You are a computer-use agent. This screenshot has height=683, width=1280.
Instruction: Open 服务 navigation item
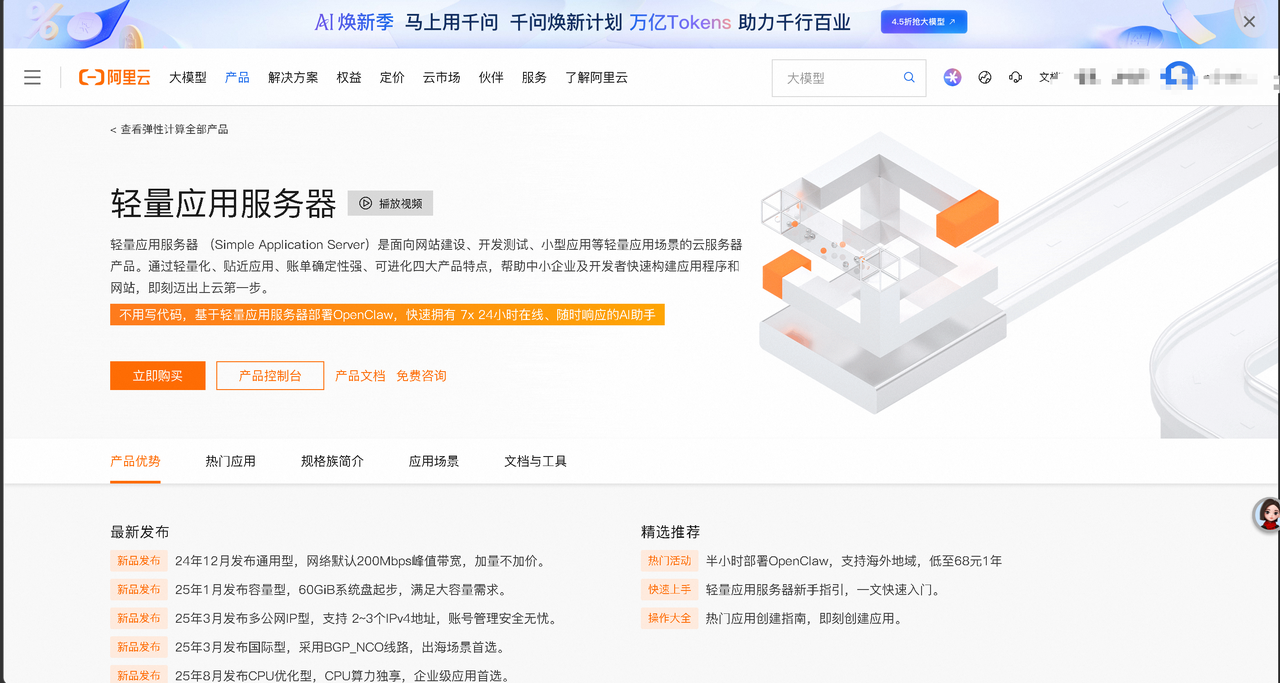tap(534, 77)
